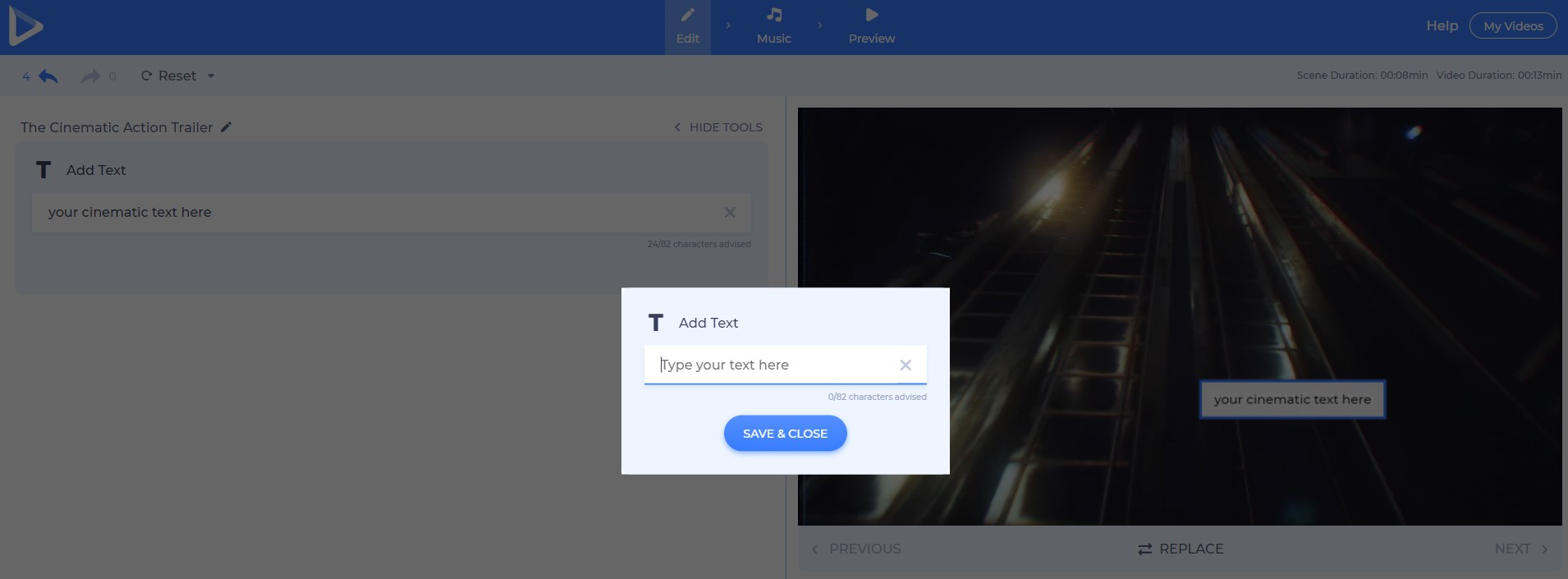Click the T icon in the side panel
The height and width of the screenshot is (579, 1568).
point(44,170)
